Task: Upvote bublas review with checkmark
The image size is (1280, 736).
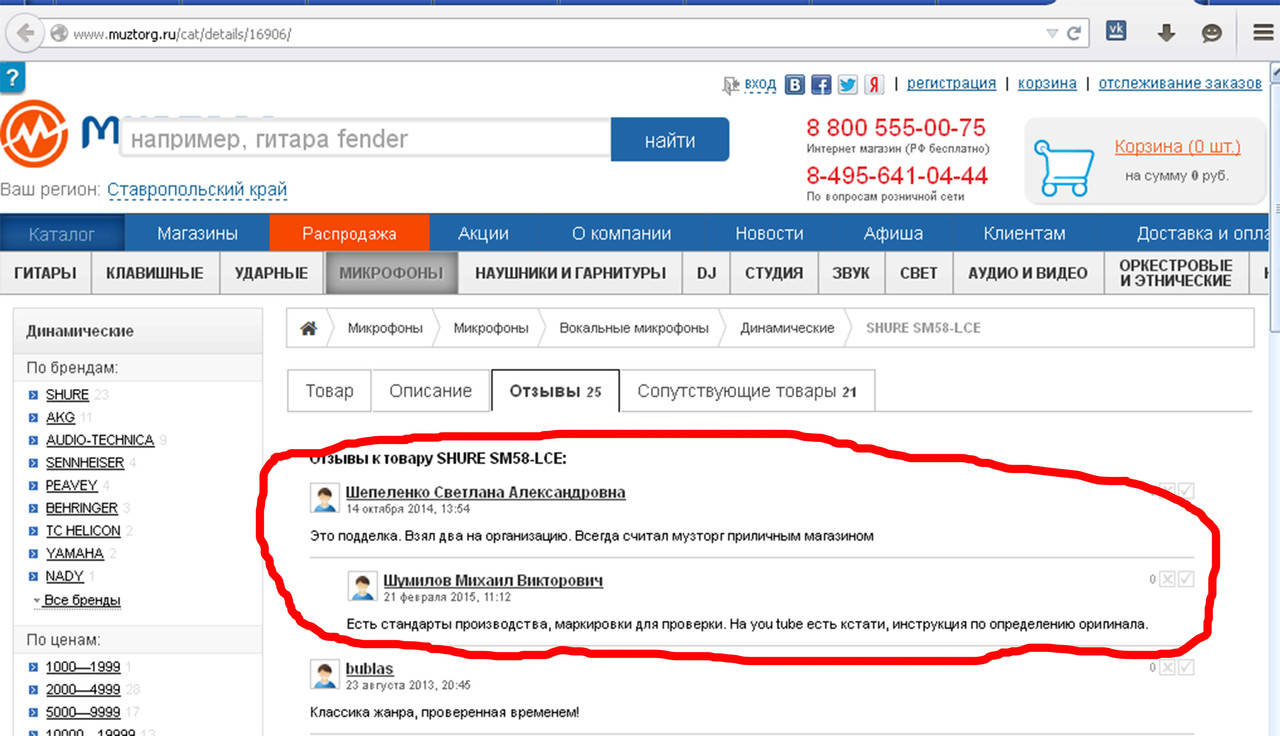Action: [1186, 667]
